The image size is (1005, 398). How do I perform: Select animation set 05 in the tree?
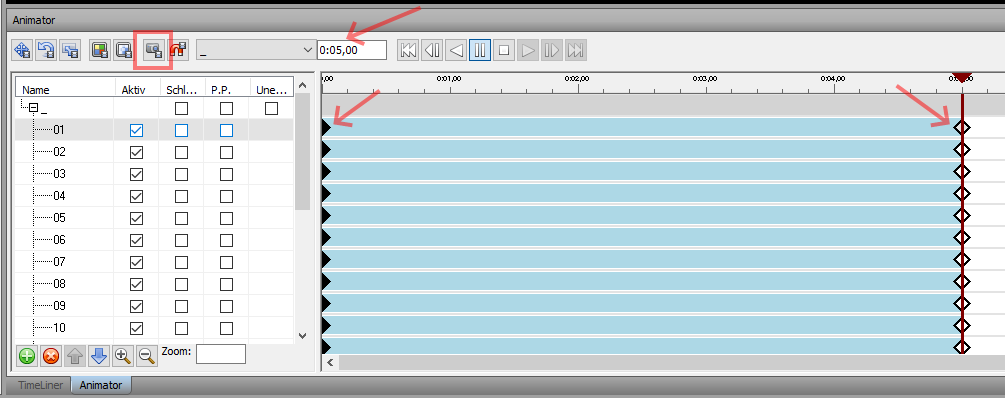(60, 219)
